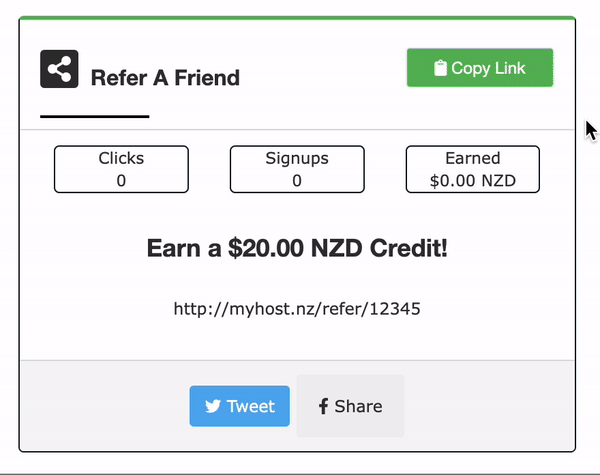
Task: Click the green bar atop the card
Action: 297,18
